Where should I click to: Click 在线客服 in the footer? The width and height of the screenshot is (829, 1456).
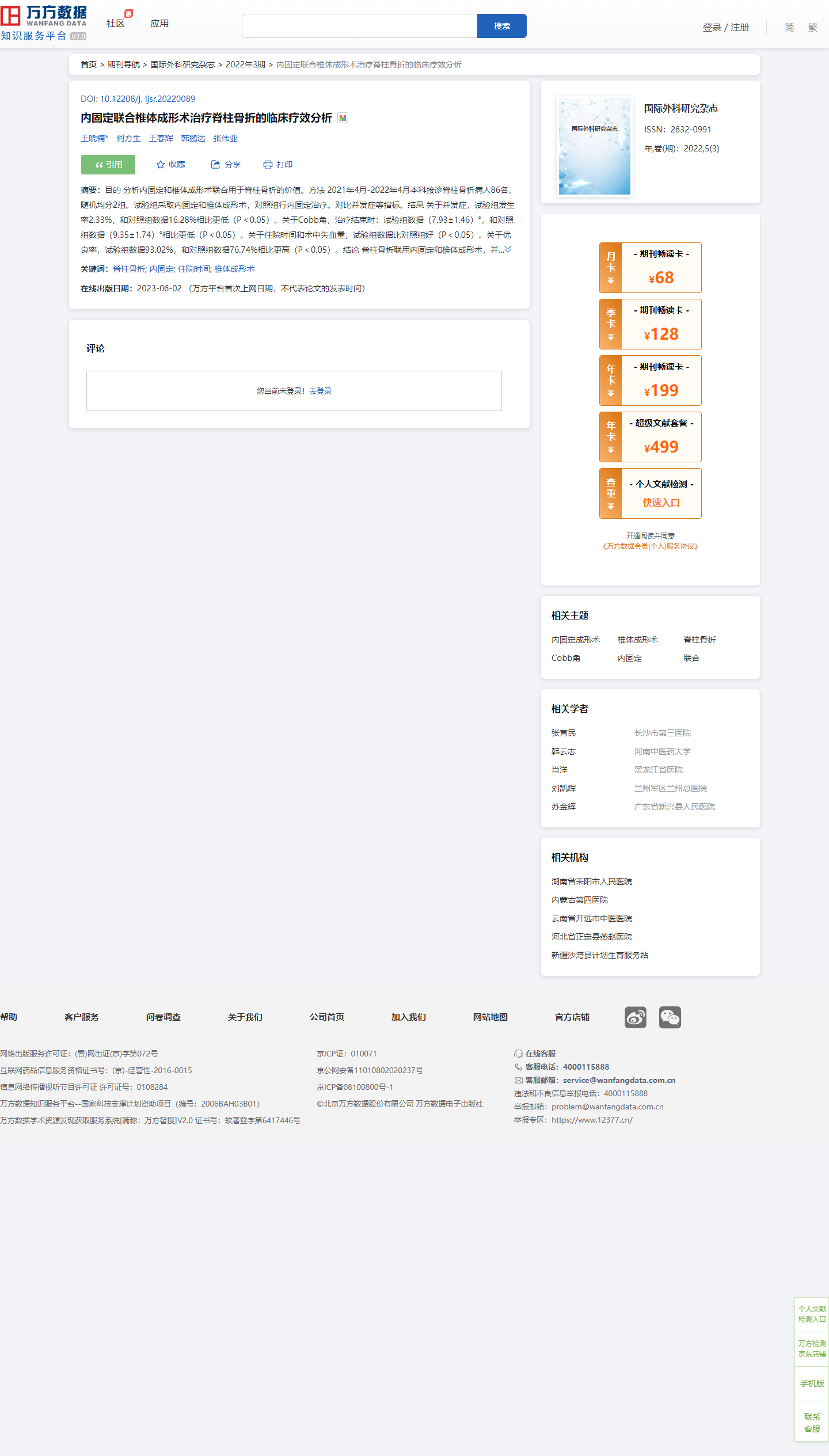click(535, 1054)
